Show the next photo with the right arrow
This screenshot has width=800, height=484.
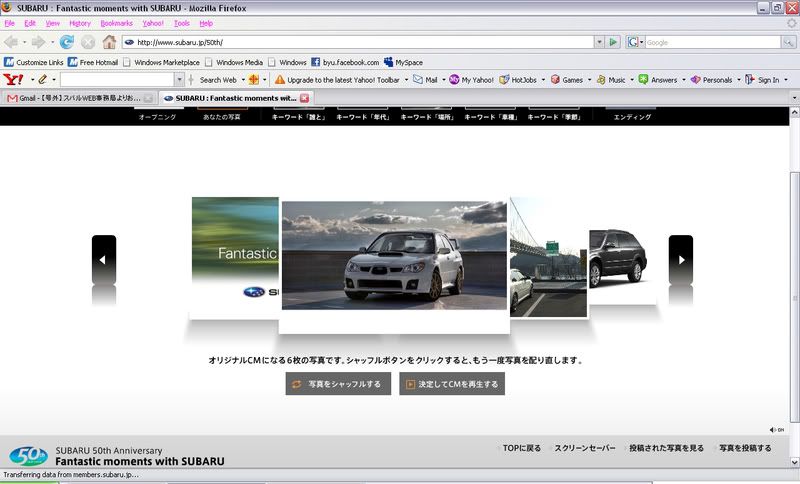click(681, 260)
